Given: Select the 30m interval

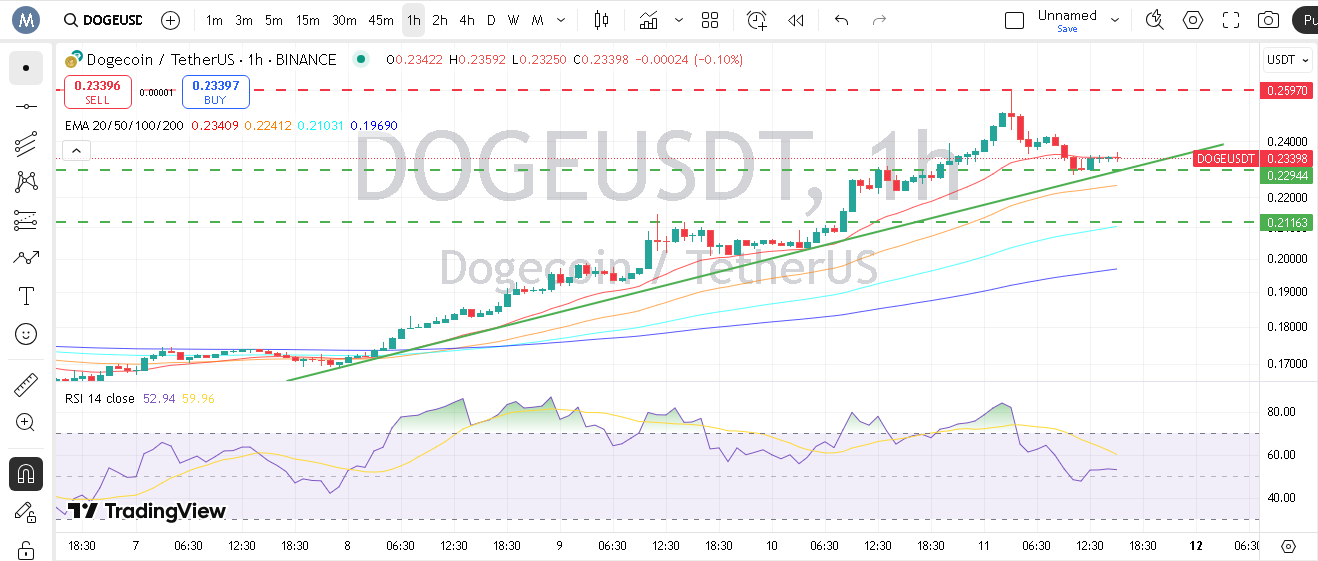Looking at the screenshot, I should 344,20.
